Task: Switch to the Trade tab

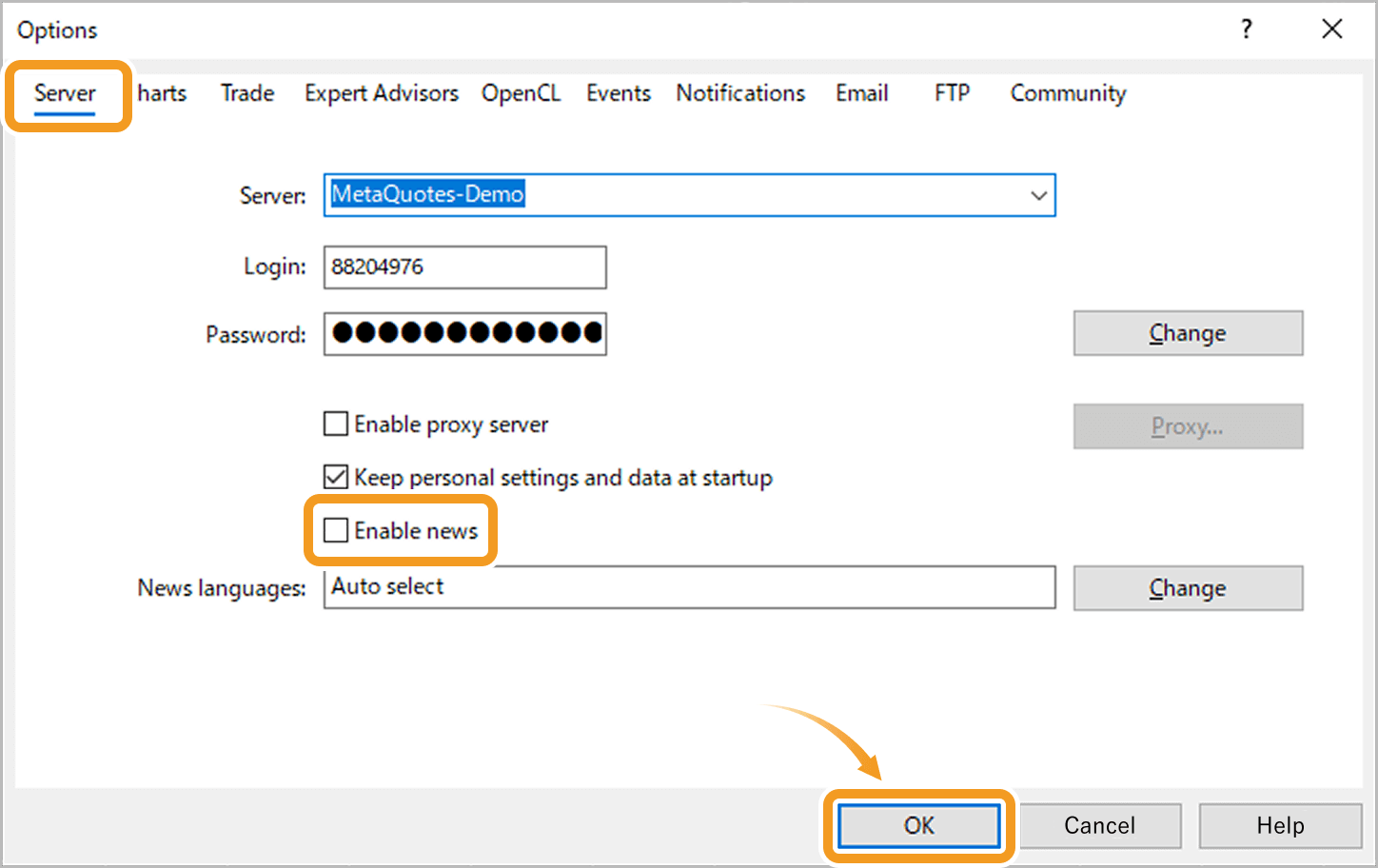Action: point(247,93)
